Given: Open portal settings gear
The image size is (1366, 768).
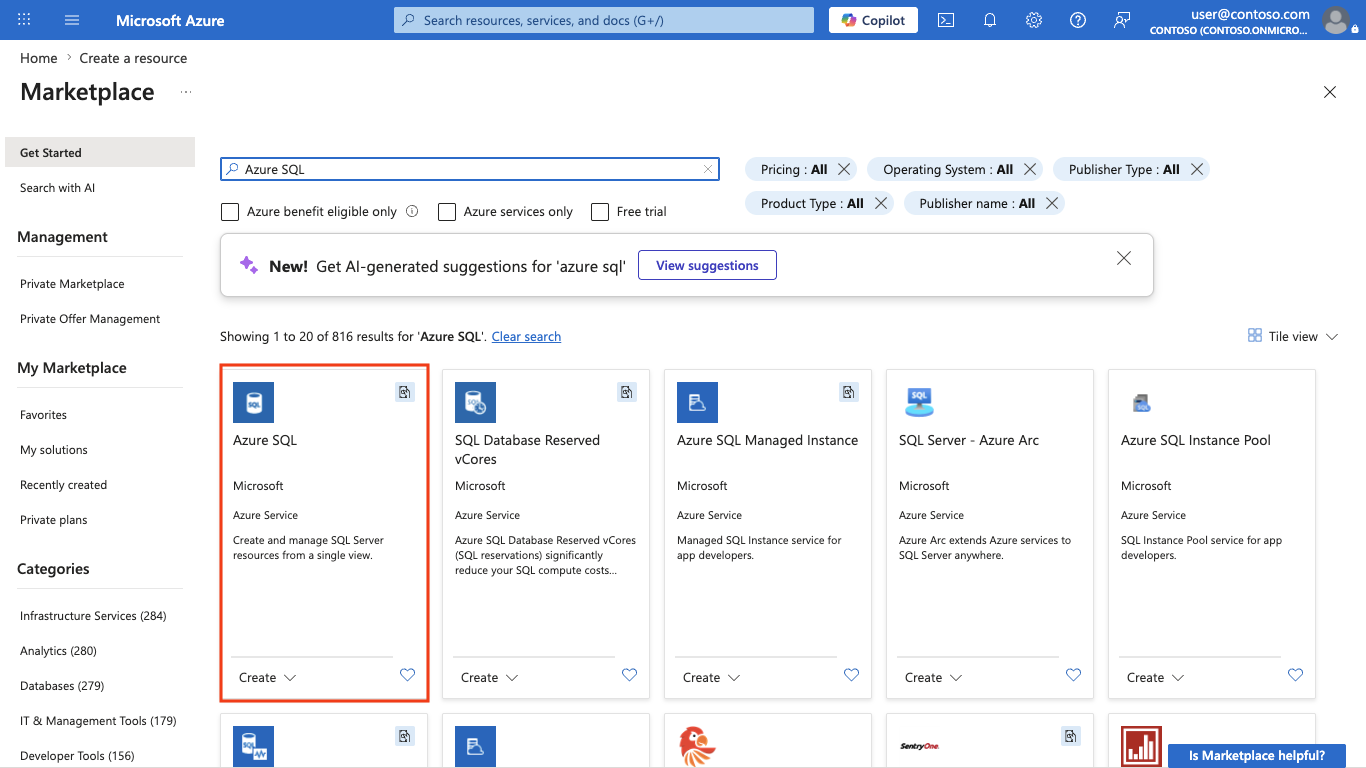Looking at the screenshot, I should pyautogui.click(x=1034, y=20).
